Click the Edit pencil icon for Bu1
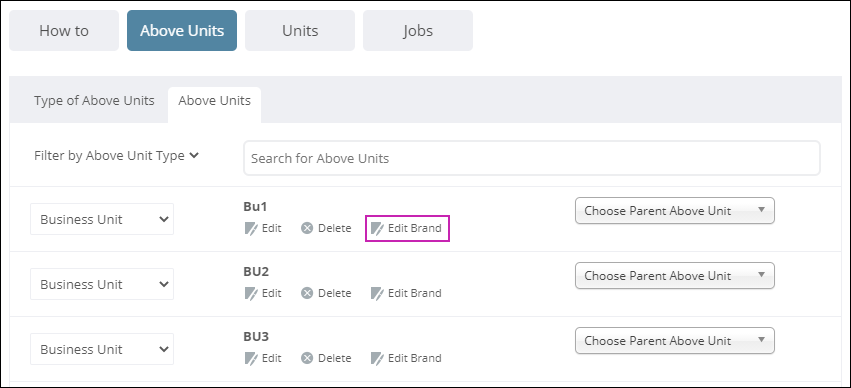This screenshot has width=851, height=388. pyautogui.click(x=251, y=228)
